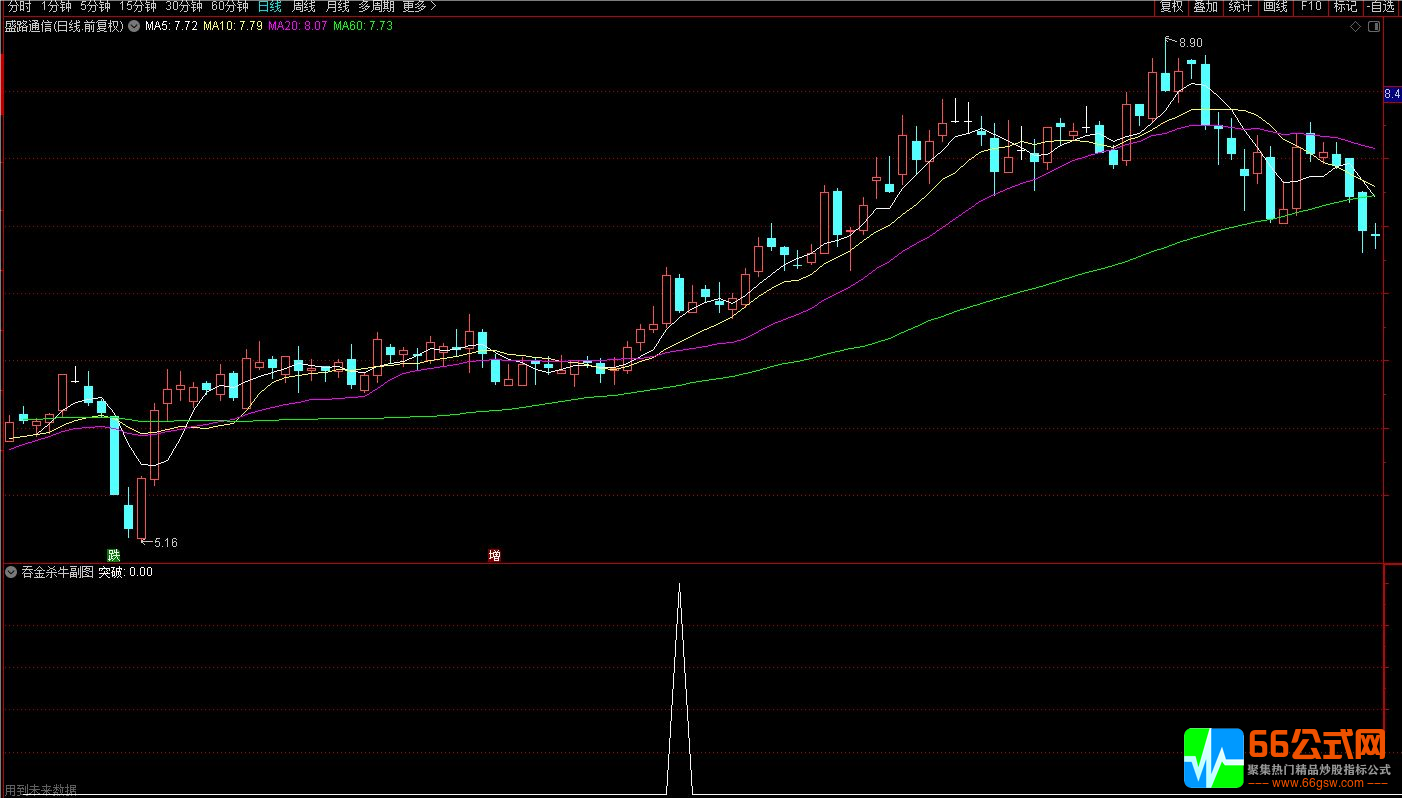Open the dropdown arrow beside 盛路通信 title
This screenshot has height=798, width=1402.
[x=133, y=27]
